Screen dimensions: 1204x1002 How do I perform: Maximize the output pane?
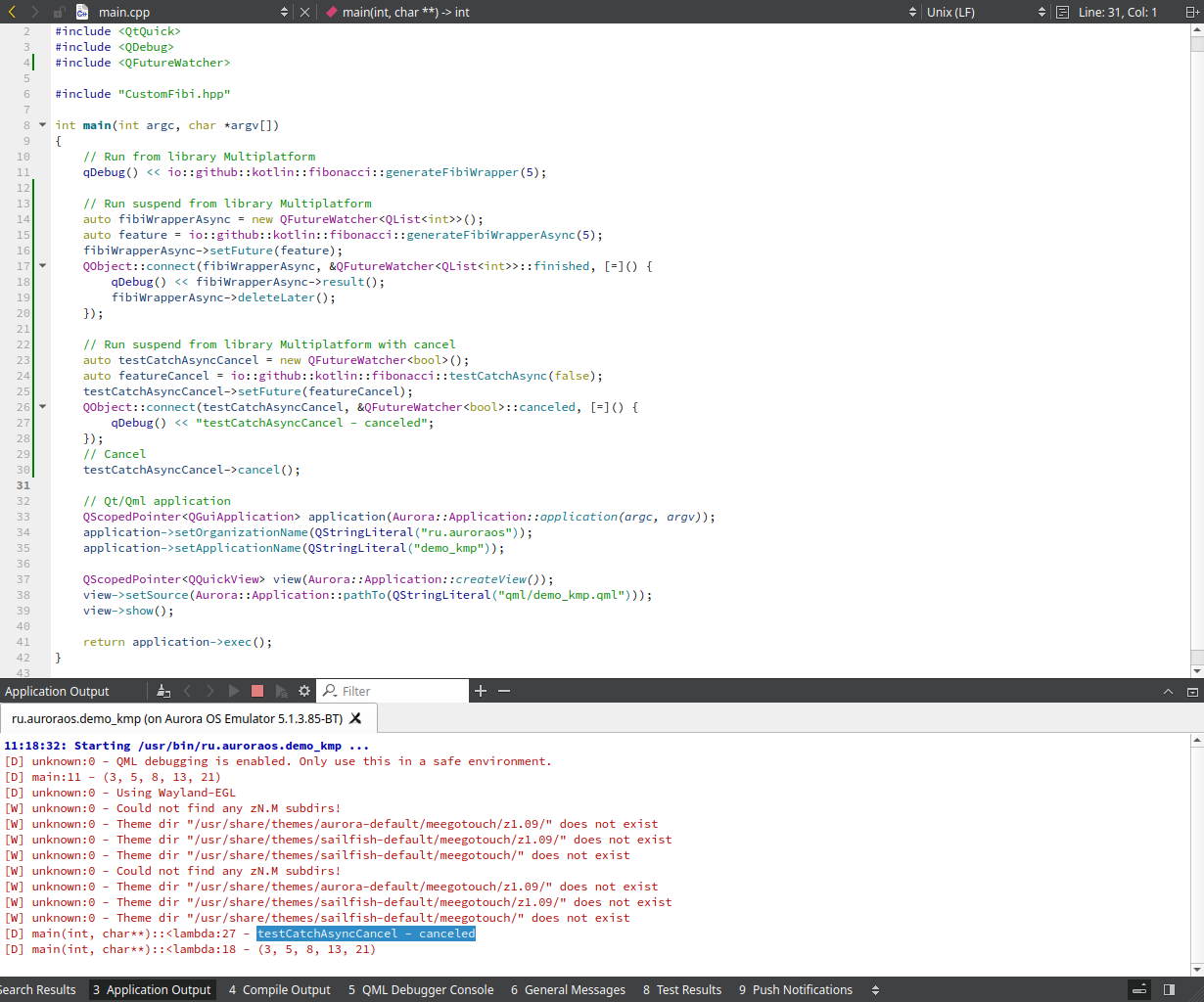1168,691
